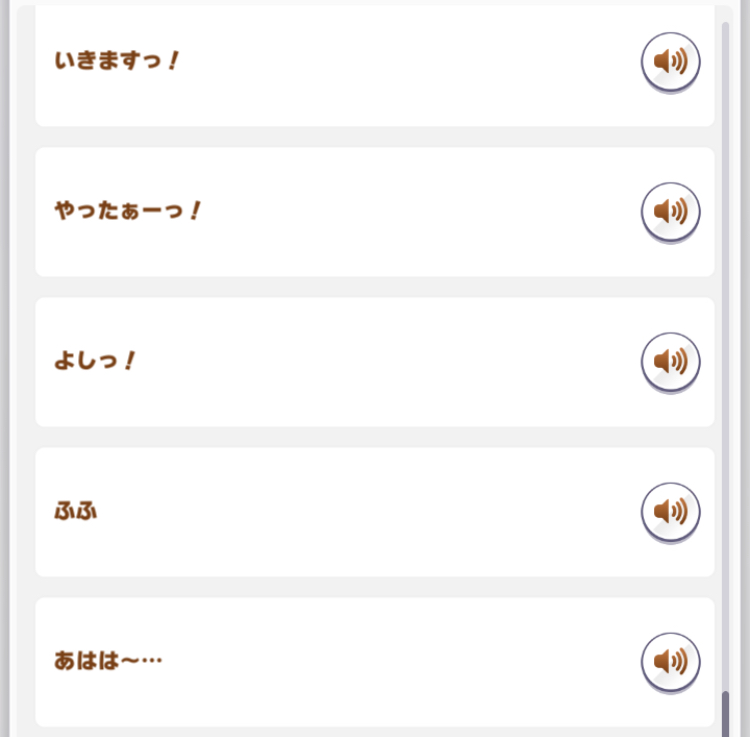
Task: Click the いきますっ！ text label
Action: click(x=116, y=61)
